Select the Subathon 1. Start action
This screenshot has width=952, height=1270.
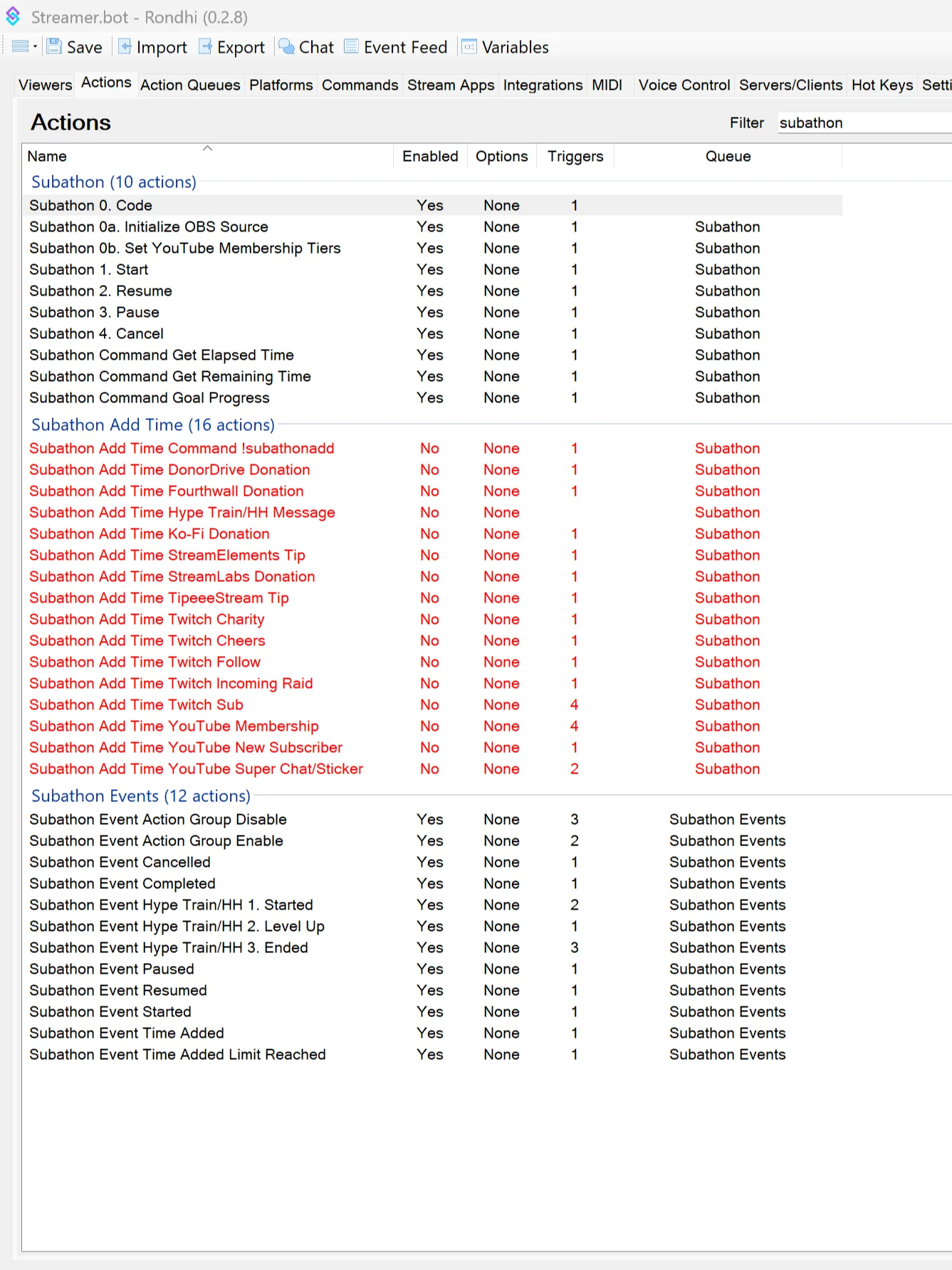point(432,270)
